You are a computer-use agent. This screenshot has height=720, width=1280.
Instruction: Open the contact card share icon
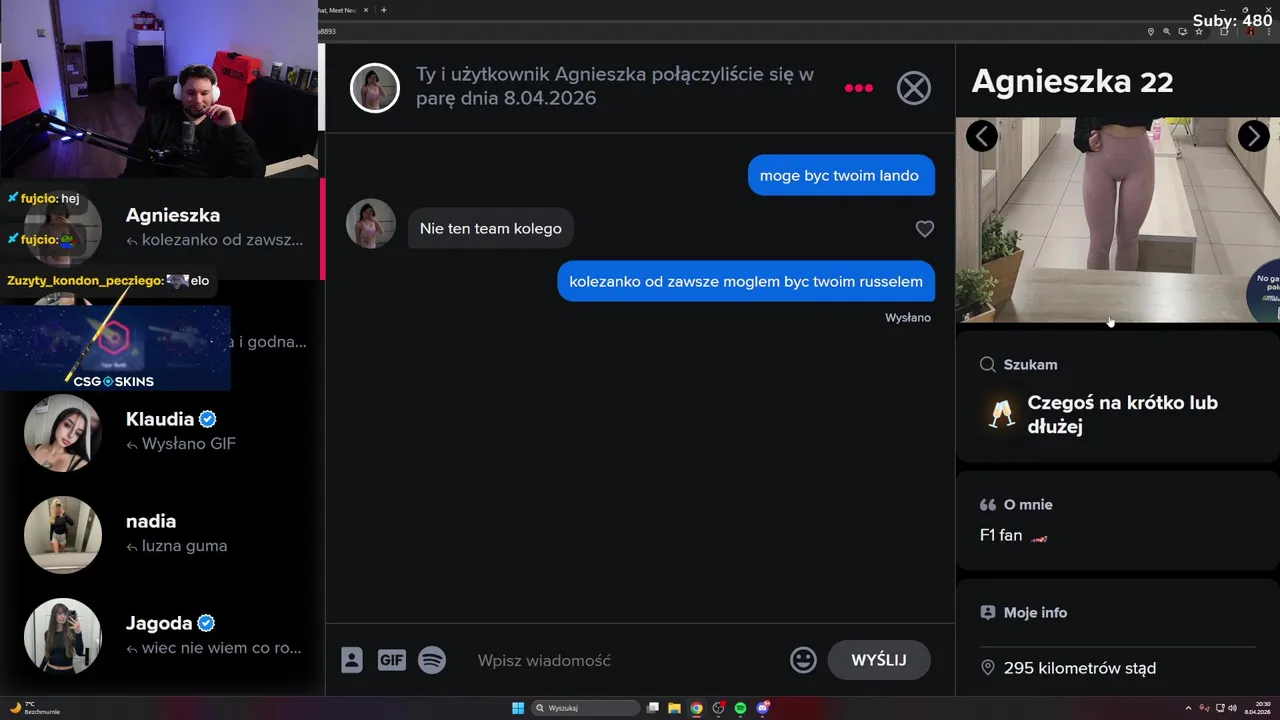[x=352, y=660]
